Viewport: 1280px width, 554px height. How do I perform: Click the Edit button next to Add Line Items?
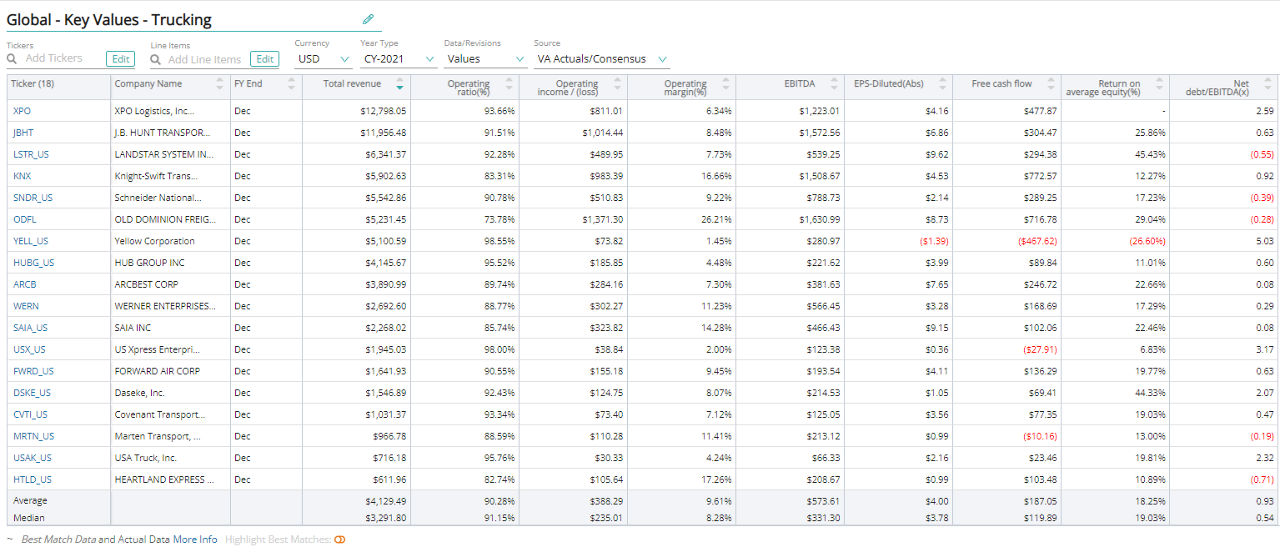265,59
